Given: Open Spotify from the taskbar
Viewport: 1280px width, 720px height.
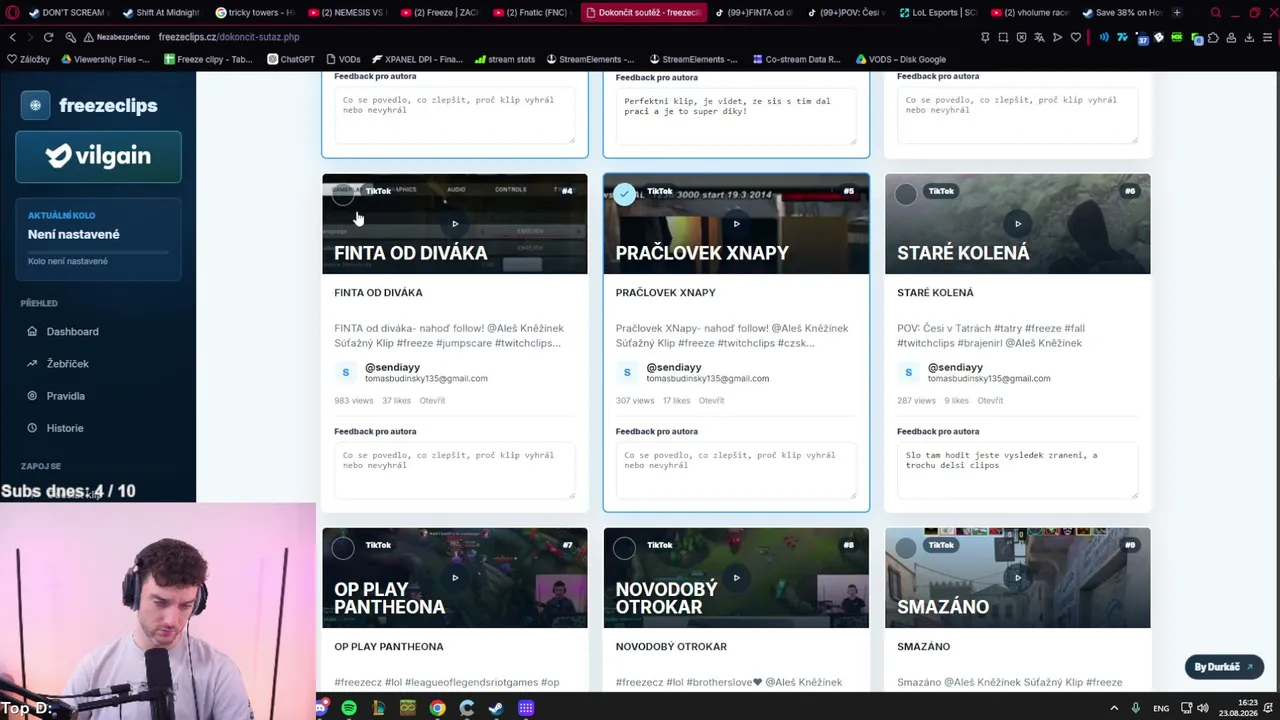Looking at the screenshot, I should (349, 708).
